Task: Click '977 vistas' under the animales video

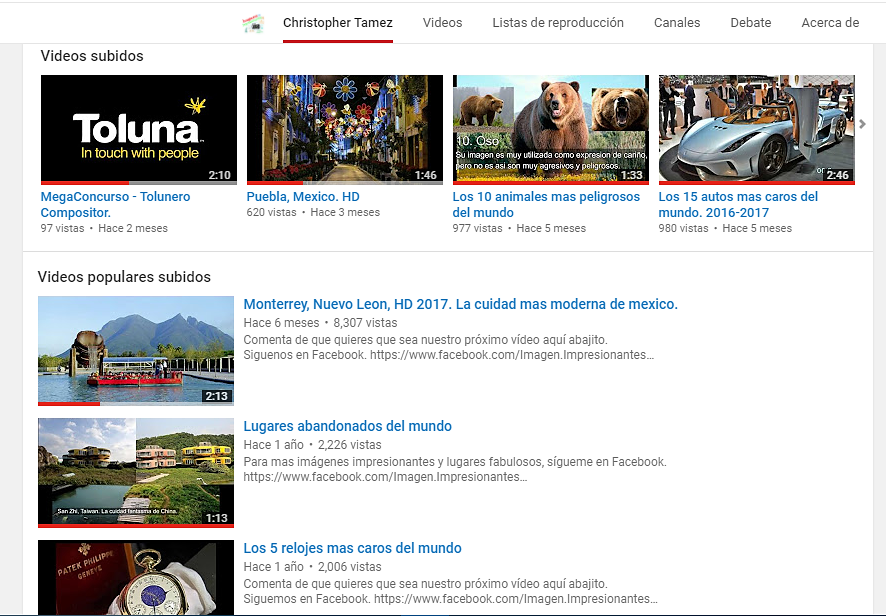Action: click(x=477, y=228)
